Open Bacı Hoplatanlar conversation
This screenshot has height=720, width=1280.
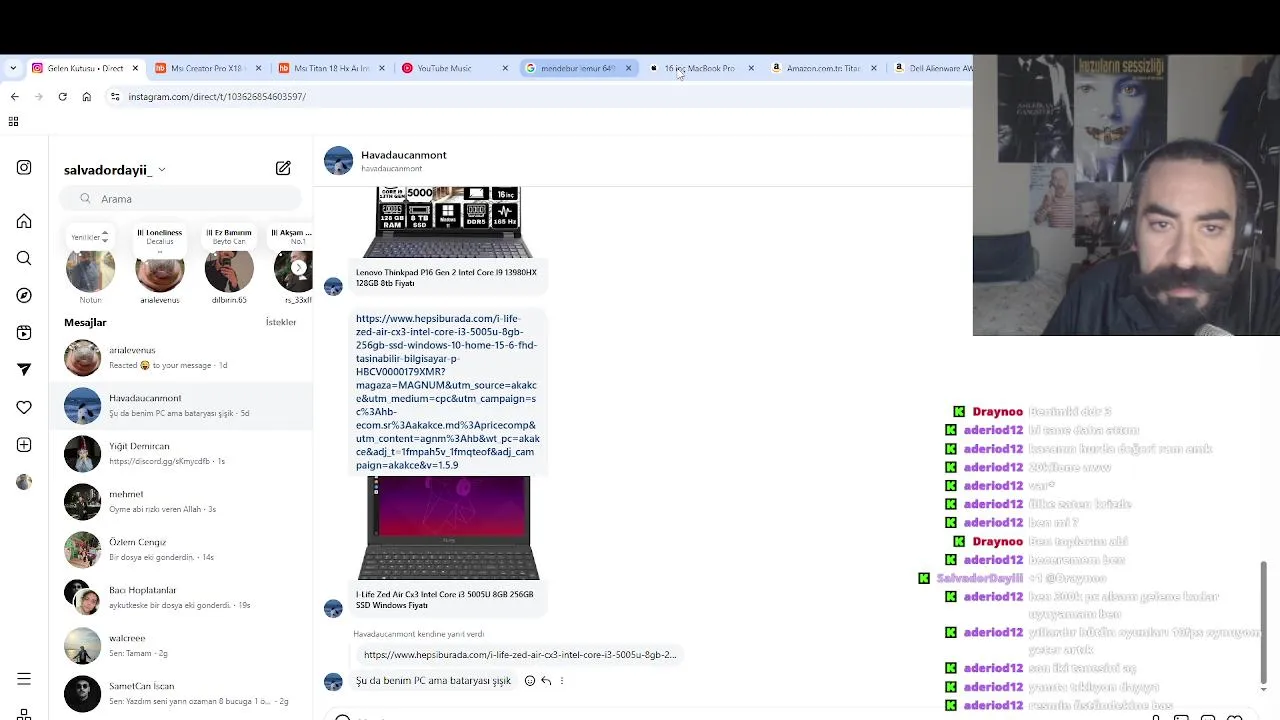pyautogui.click(x=181, y=598)
